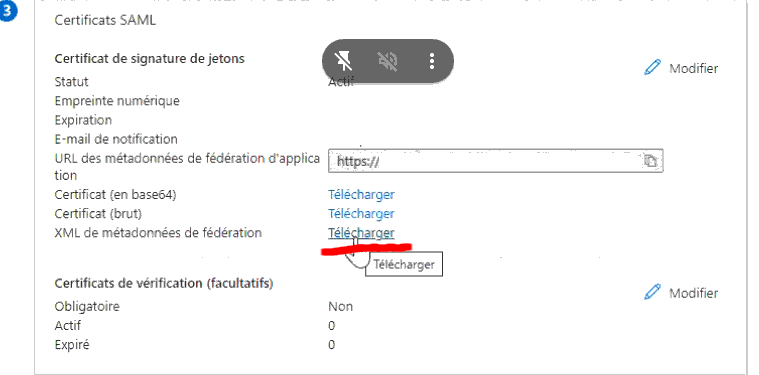The image size is (759, 375).
Task: Download the Certificat (brut)
Action: [x=361, y=213]
